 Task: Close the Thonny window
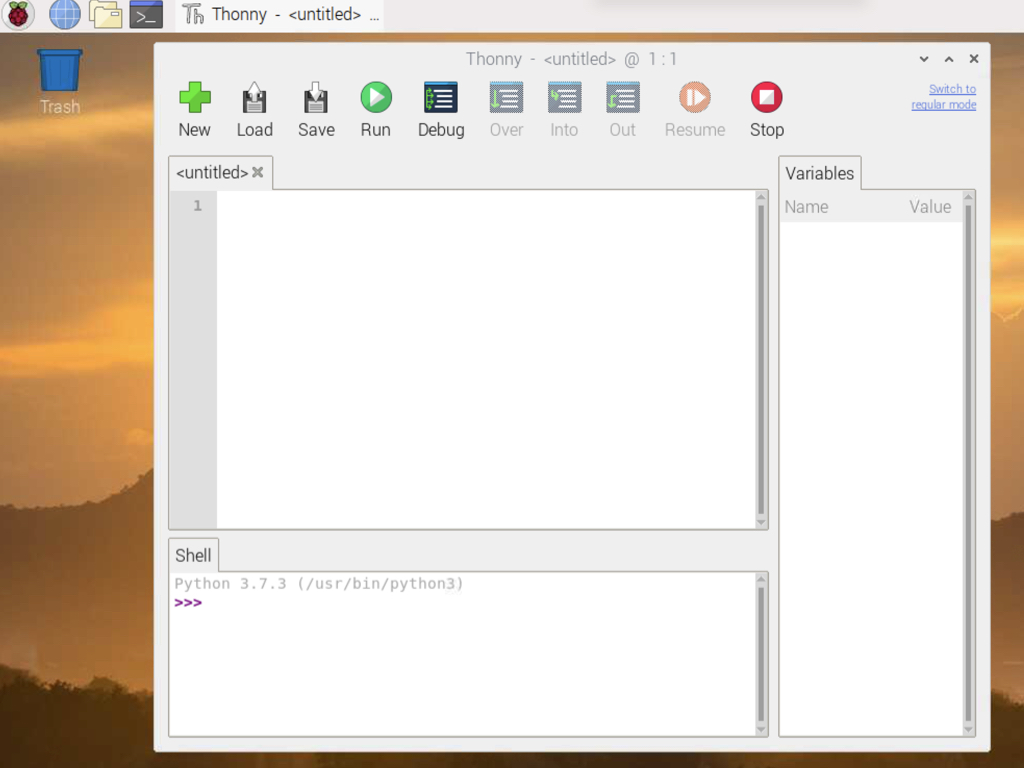point(974,59)
